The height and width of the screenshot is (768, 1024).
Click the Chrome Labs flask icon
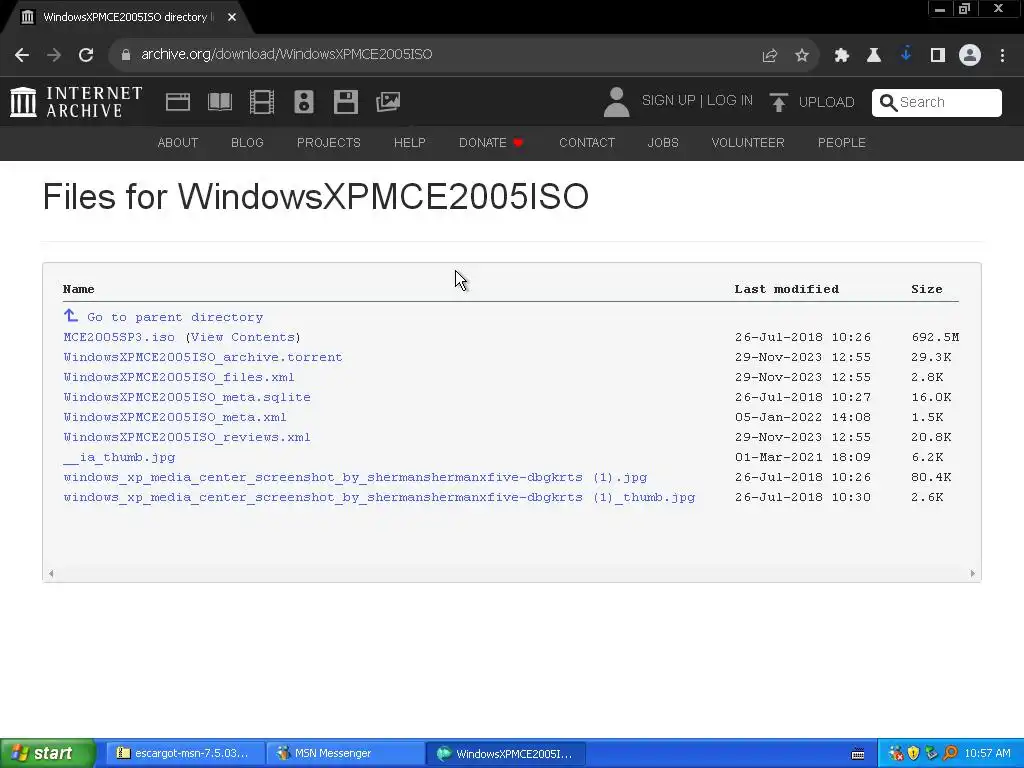click(874, 56)
